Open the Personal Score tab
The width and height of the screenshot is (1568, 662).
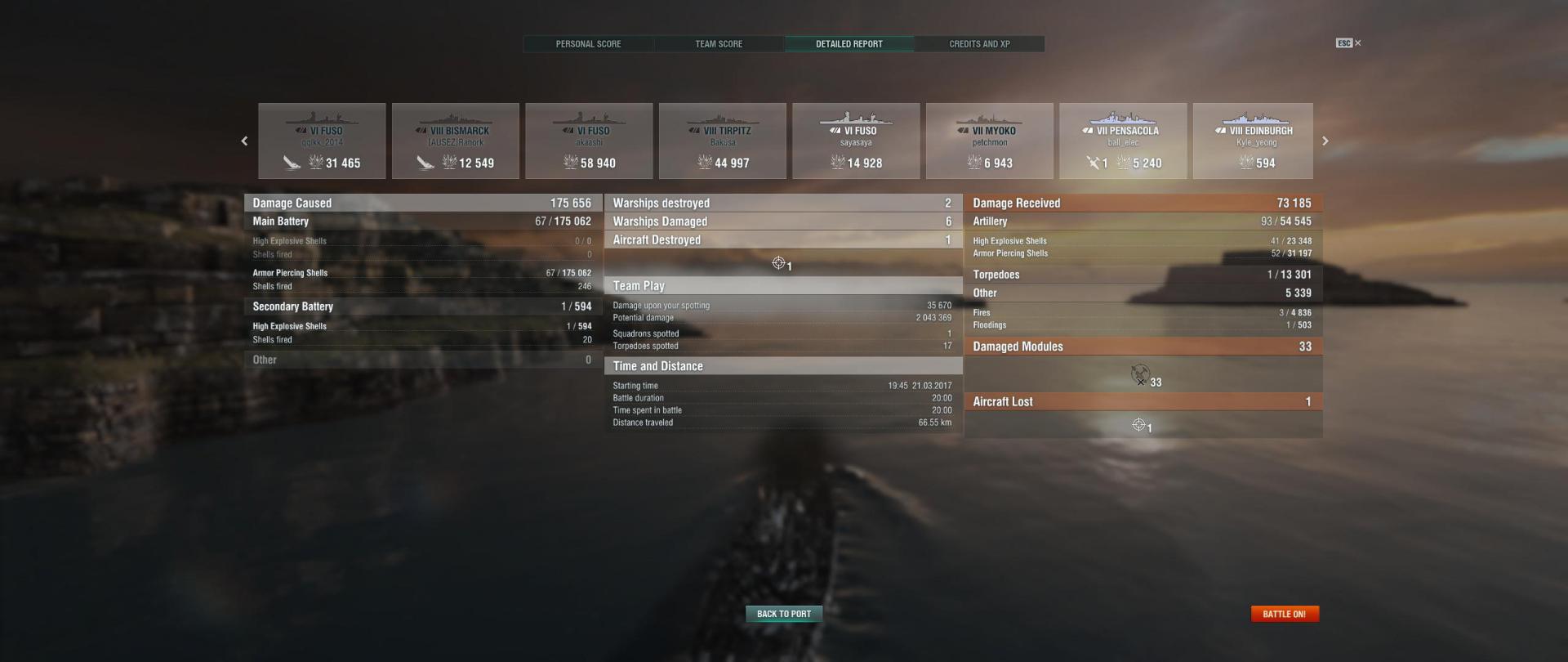tap(588, 44)
